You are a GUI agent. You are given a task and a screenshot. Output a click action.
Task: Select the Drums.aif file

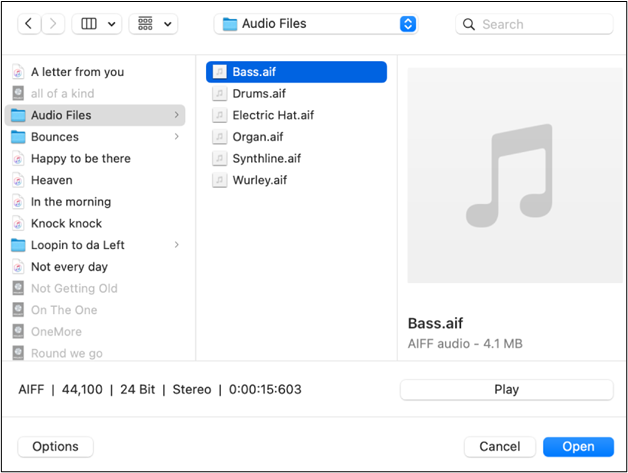pos(296,94)
